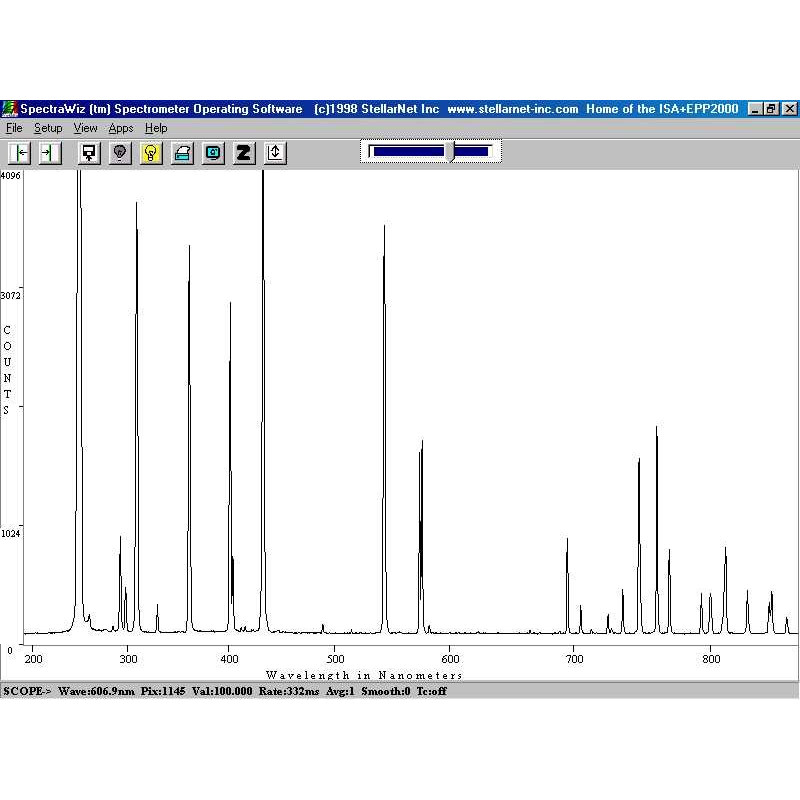Click the save spectrum disk icon
This screenshot has width=800, height=800.
tap(89, 153)
